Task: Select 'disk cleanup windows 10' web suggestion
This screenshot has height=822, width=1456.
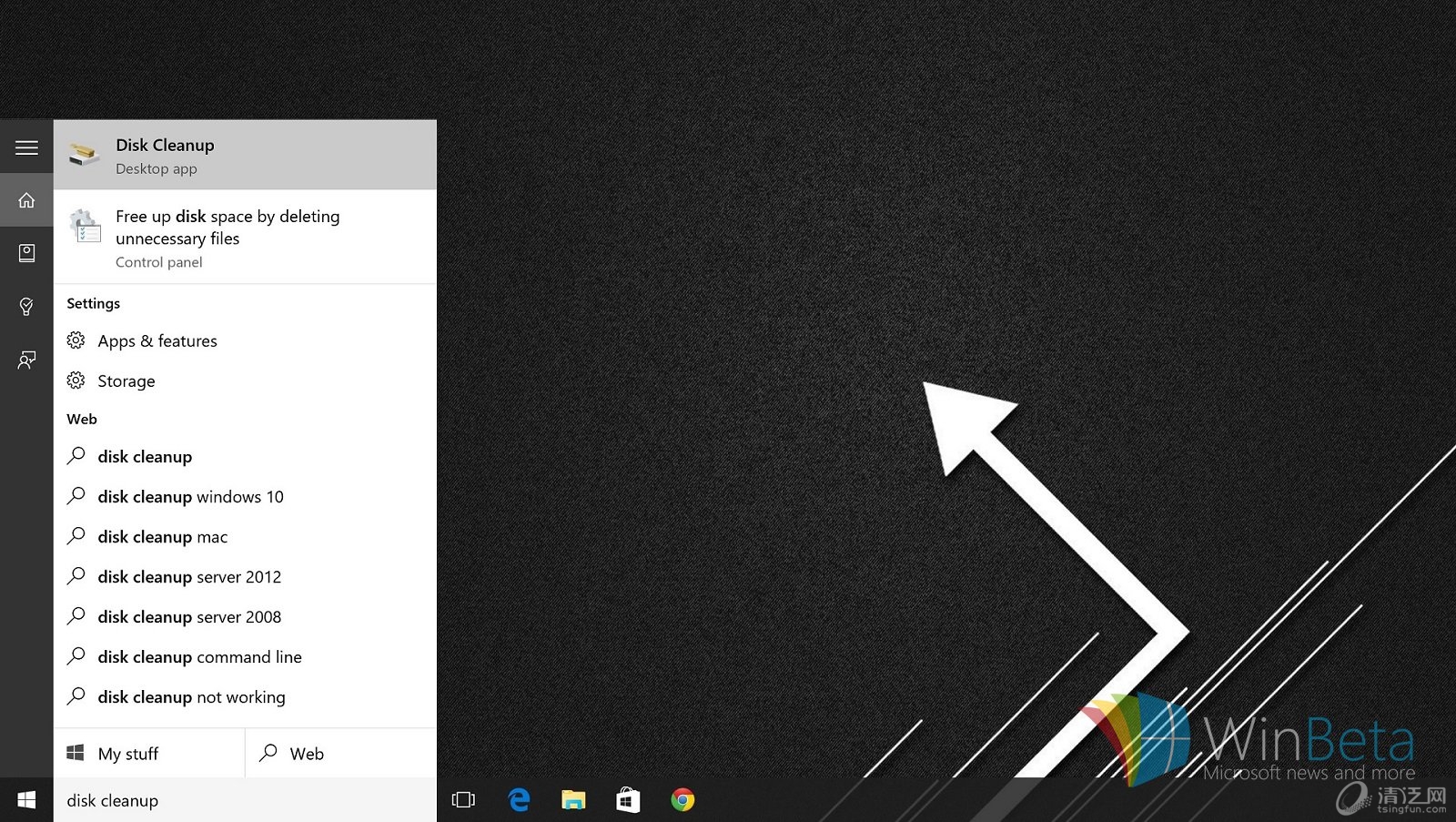Action: point(190,497)
